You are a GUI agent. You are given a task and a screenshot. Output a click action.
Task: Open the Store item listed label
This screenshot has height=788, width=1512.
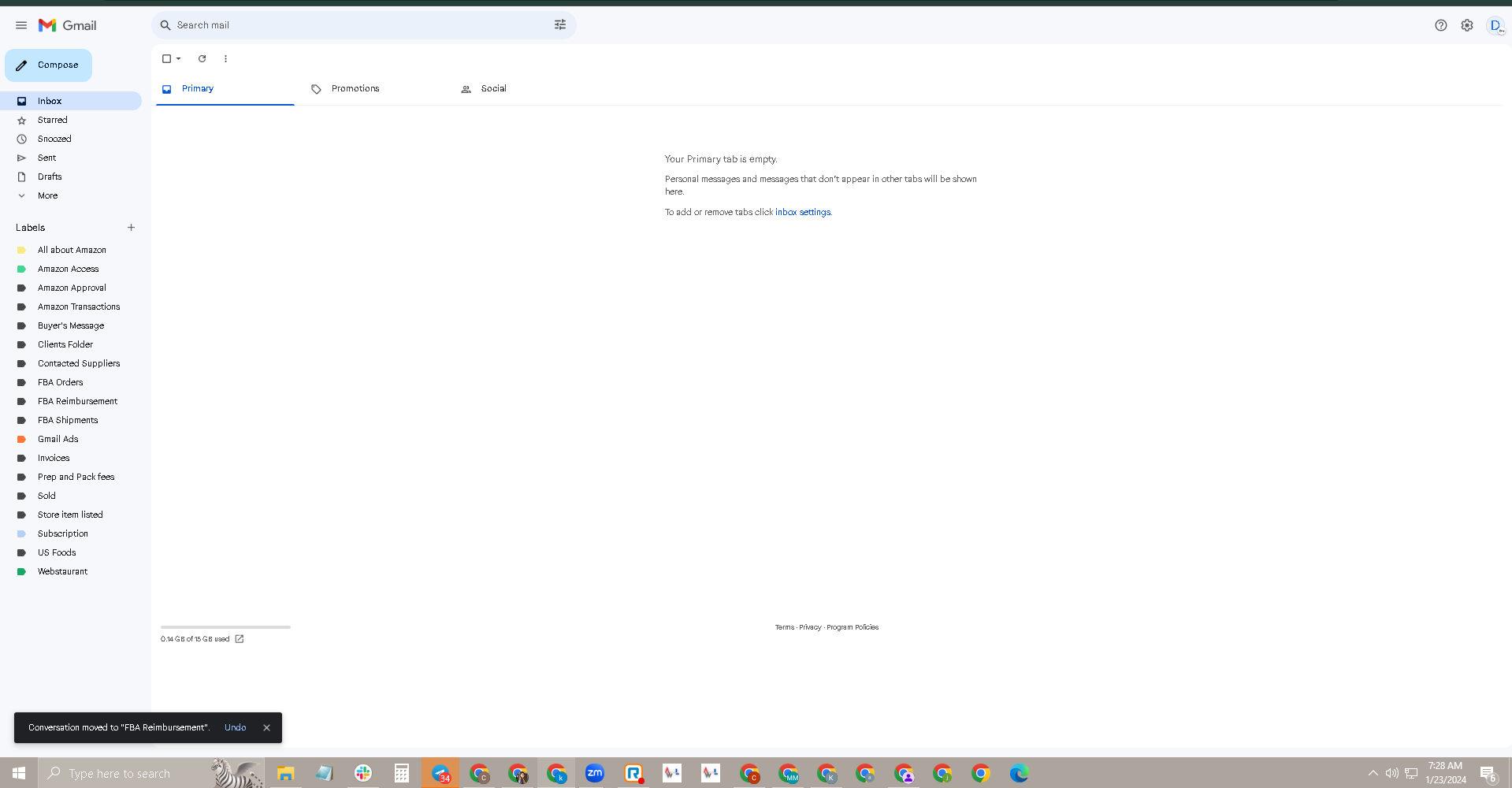(71, 515)
